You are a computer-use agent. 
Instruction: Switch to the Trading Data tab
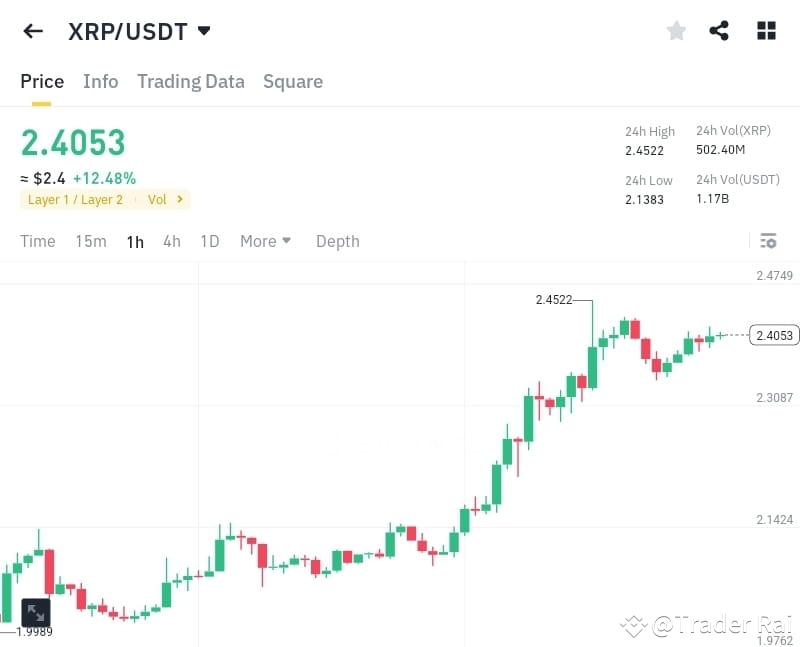tap(191, 81)
